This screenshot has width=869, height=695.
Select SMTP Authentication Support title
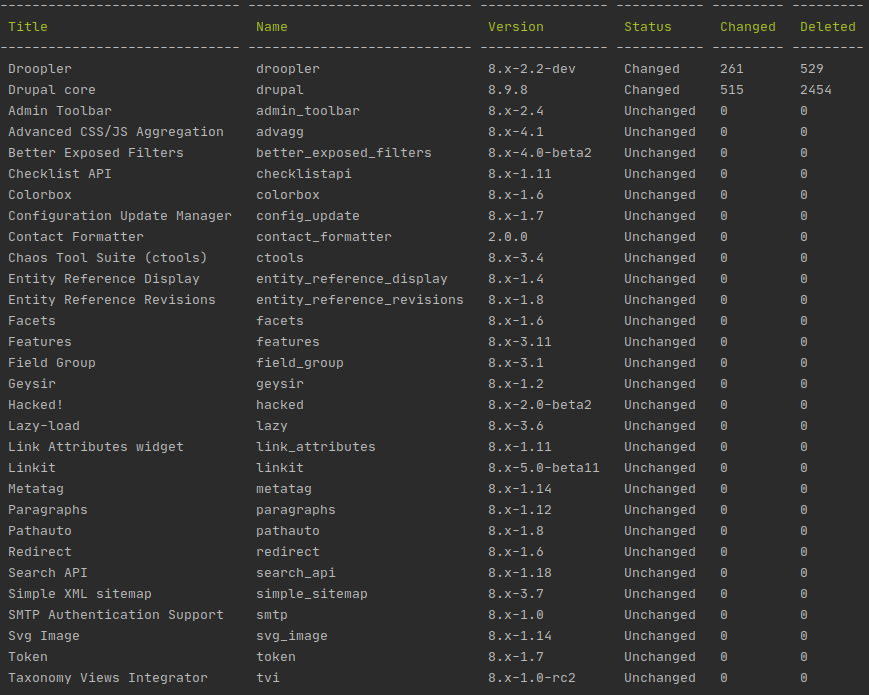tap(116, 616)
